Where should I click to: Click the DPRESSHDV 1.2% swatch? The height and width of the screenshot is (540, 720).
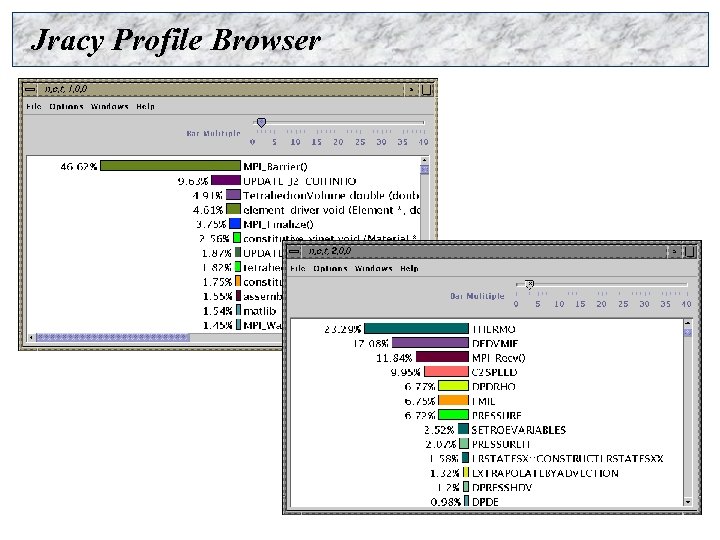point(466,487)
